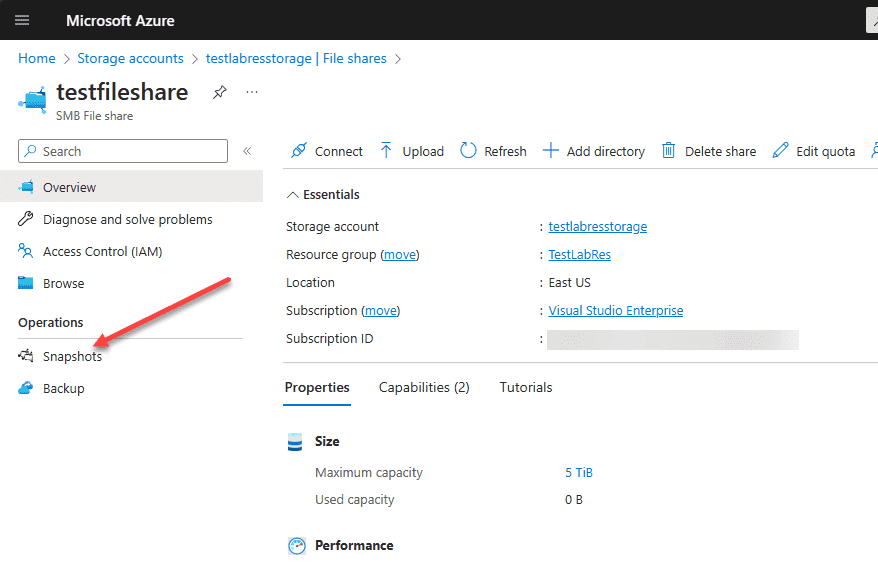
Task: Click the 5 TiB maximum capacity link
Action: [x=578, y=473]
